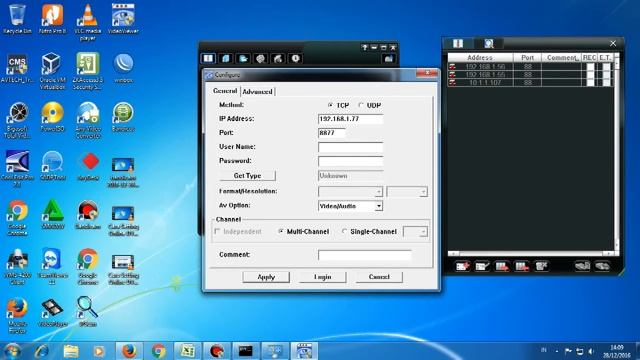Click the export icon in the list window's bottom toolbar

pos(602,267)
